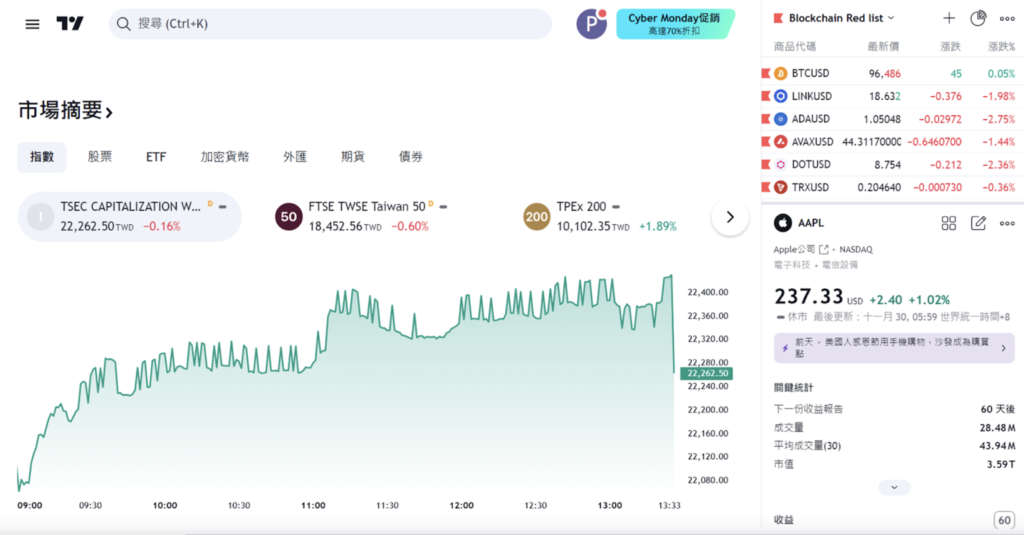The height and width of the screenshot is (535, 1024).
Task: Show next indices with right arrow
Action: point(730,217)
